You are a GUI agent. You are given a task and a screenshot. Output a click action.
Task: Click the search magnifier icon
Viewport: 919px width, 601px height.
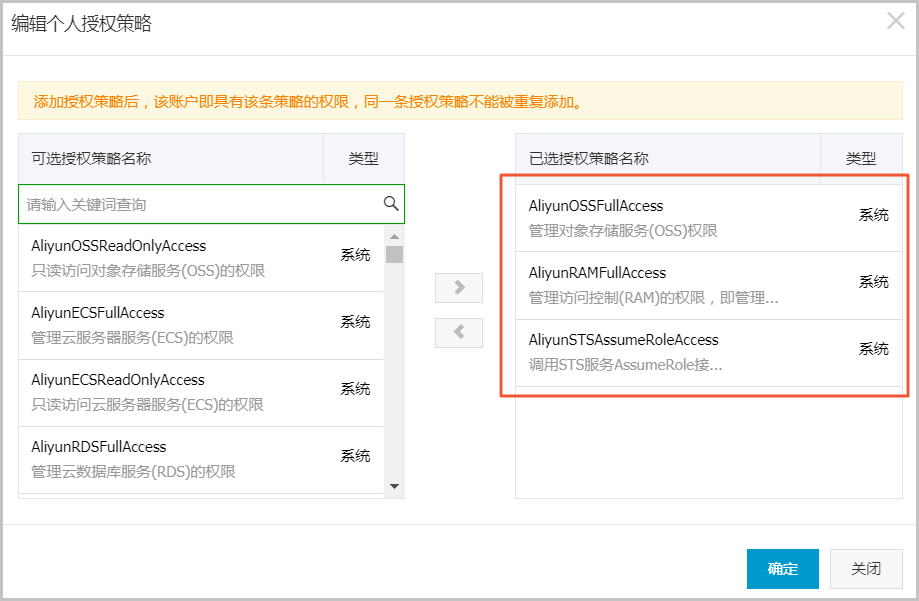click(391, 204)
